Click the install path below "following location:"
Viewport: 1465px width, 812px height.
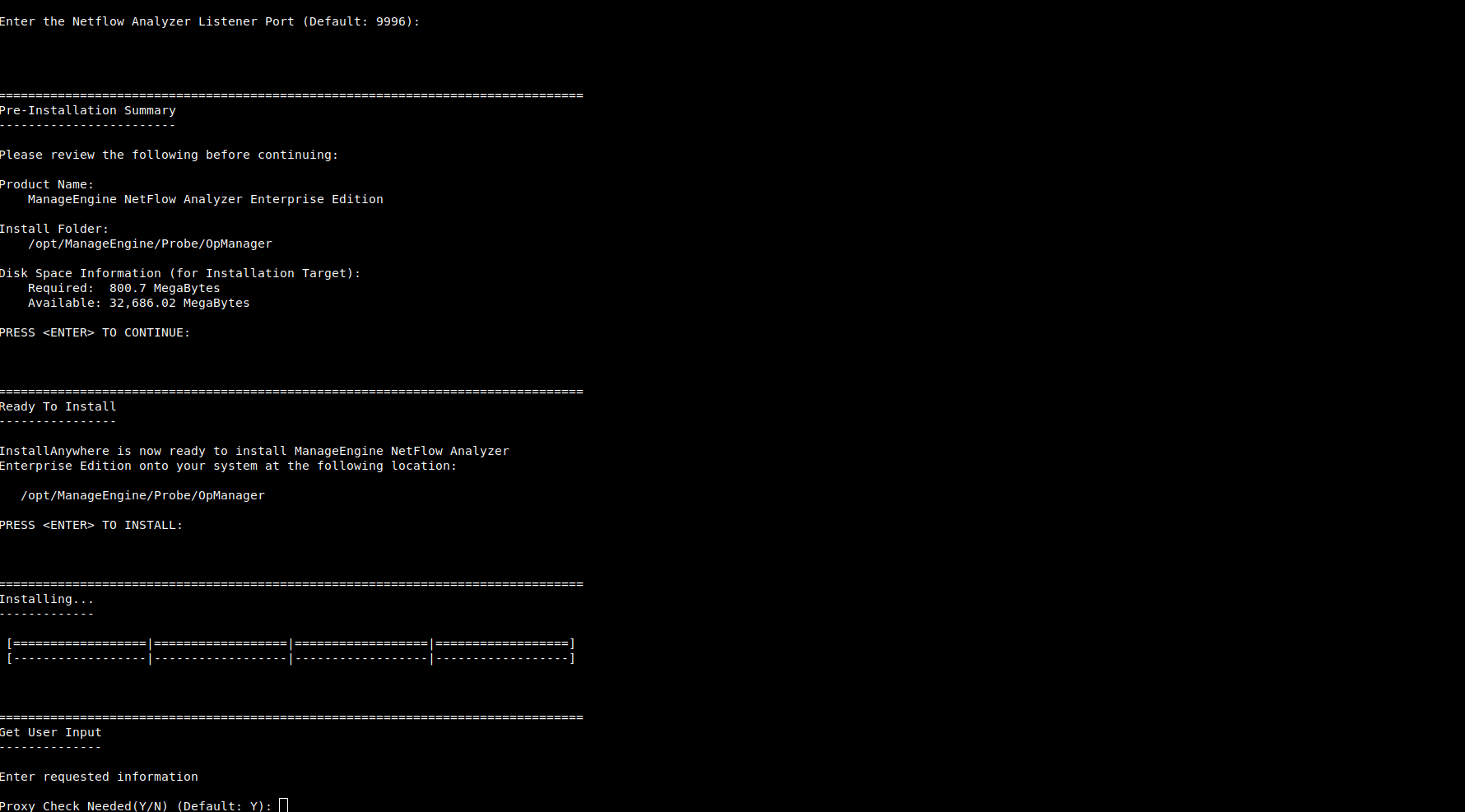(143, 495)
